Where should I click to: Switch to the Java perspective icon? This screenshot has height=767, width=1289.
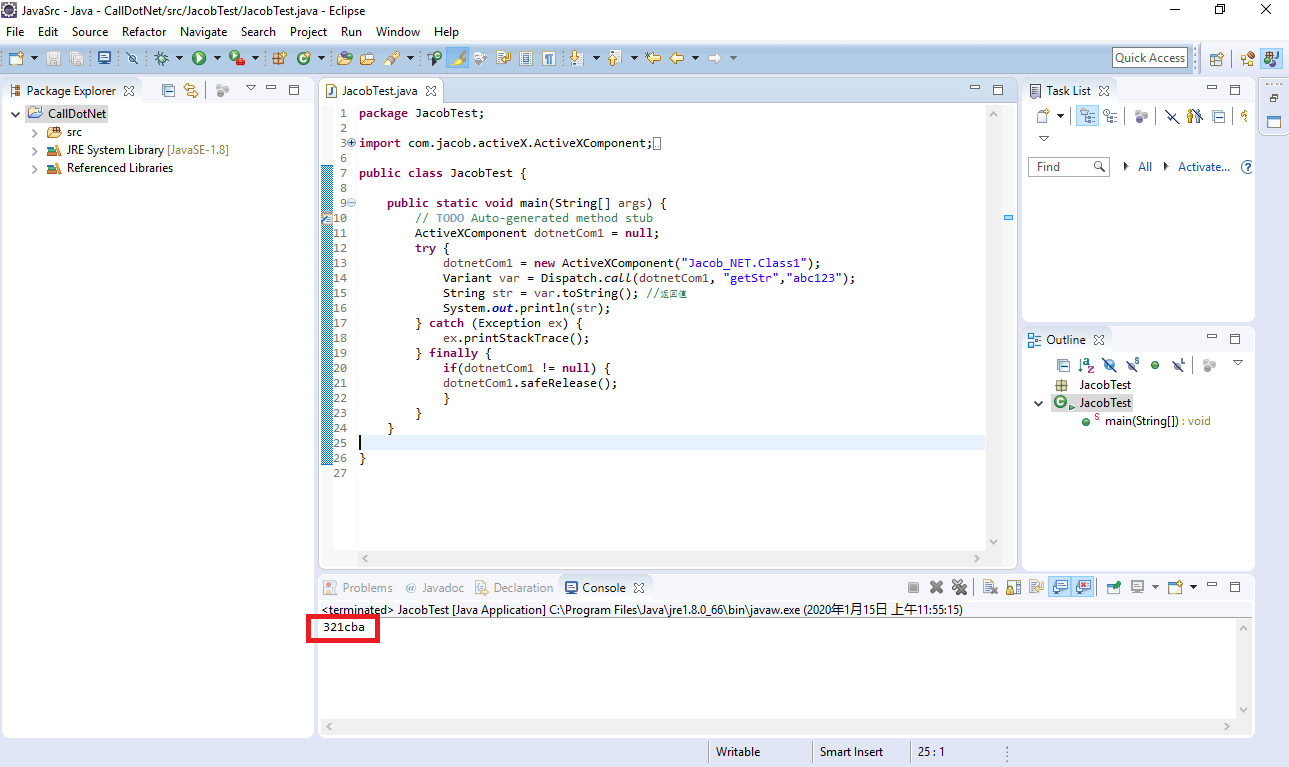tap(1270, 59)
